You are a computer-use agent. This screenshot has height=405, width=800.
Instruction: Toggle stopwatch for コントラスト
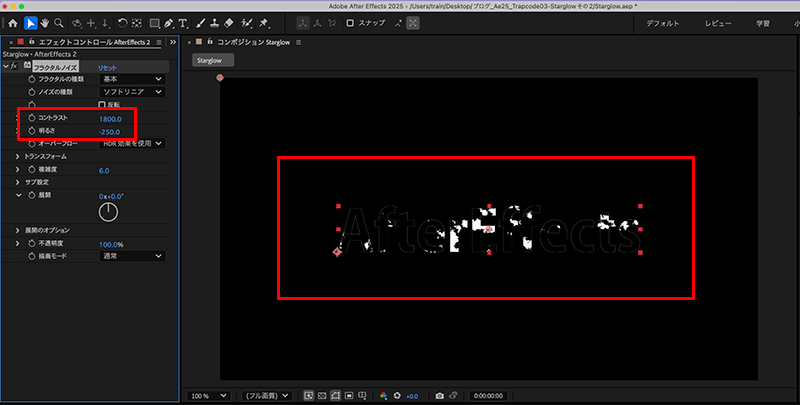(x=32, y=118)
